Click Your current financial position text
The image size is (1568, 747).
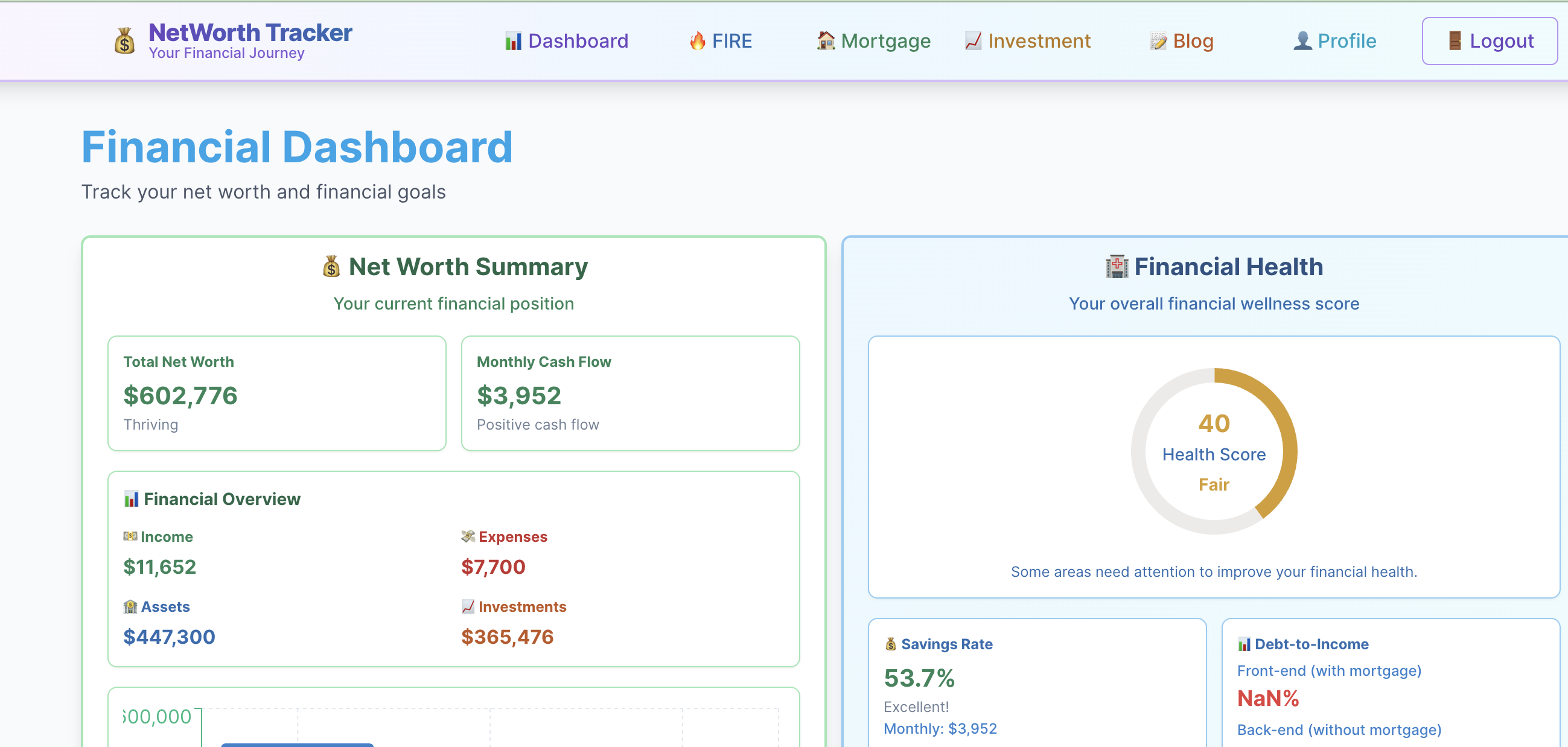453,304
